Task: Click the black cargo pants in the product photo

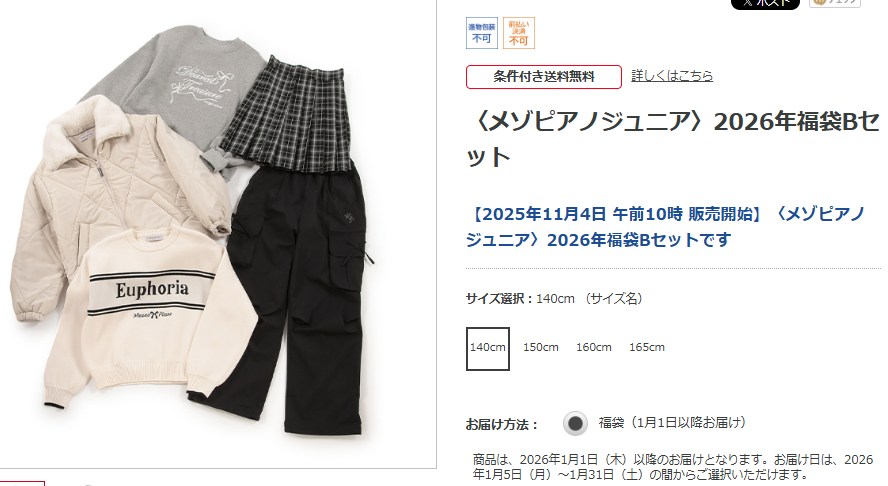Action: [x=294, y=295]
